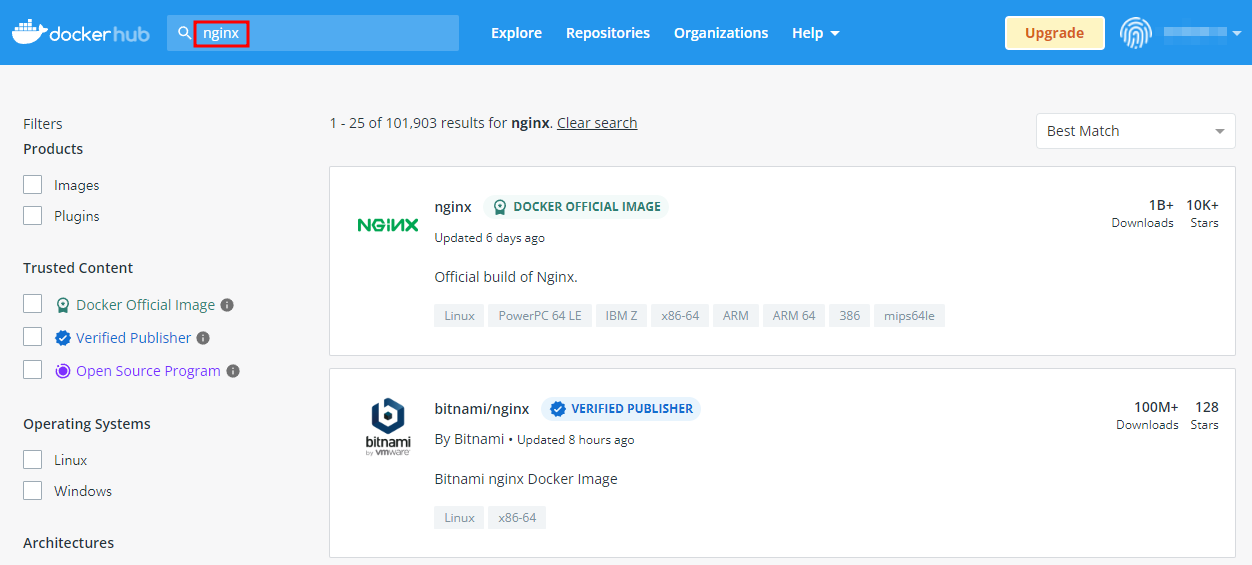The image size is (1252, 565).
Task: Open the account username dropdown arrow
Action: point(1237,33)
